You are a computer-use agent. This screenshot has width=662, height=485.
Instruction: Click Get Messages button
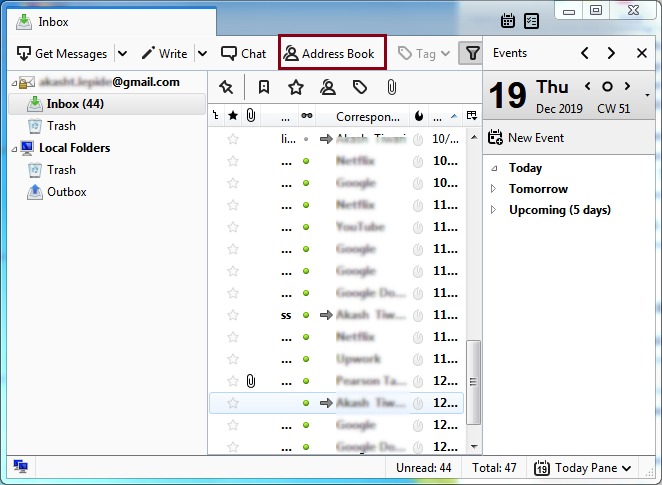[x=62, y=54]
